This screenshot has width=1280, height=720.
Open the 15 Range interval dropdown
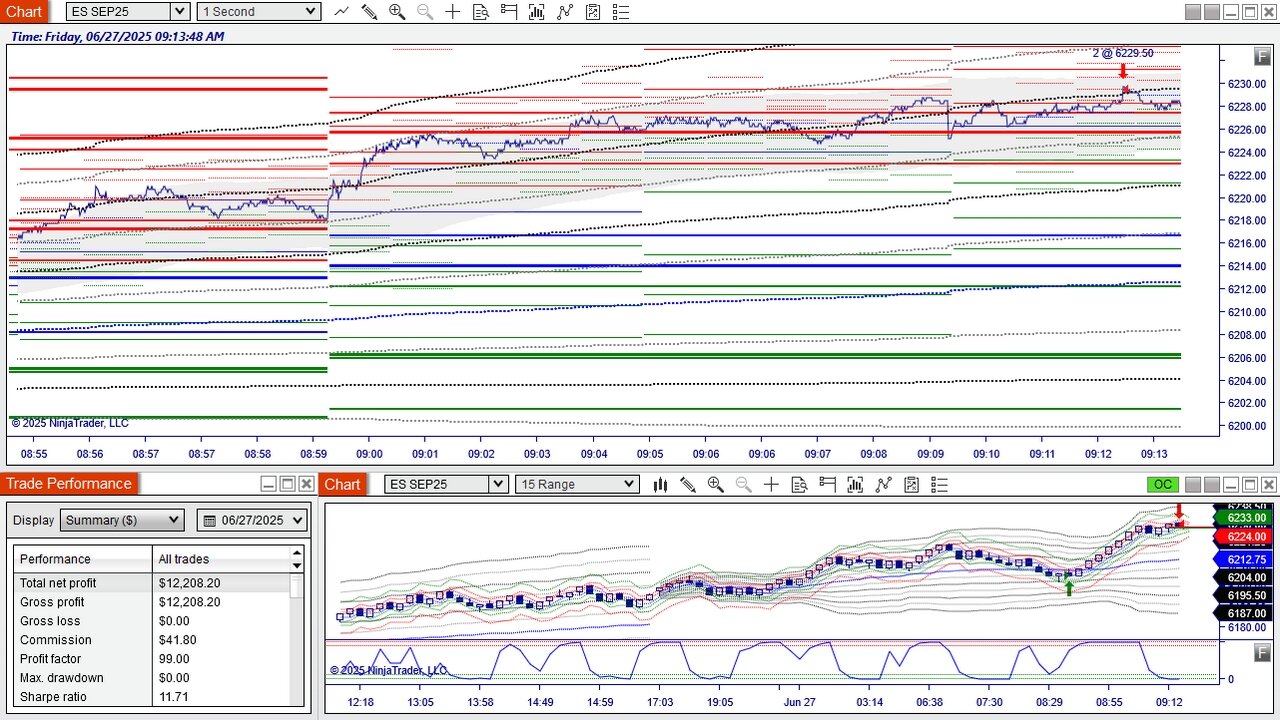[576, 484]
